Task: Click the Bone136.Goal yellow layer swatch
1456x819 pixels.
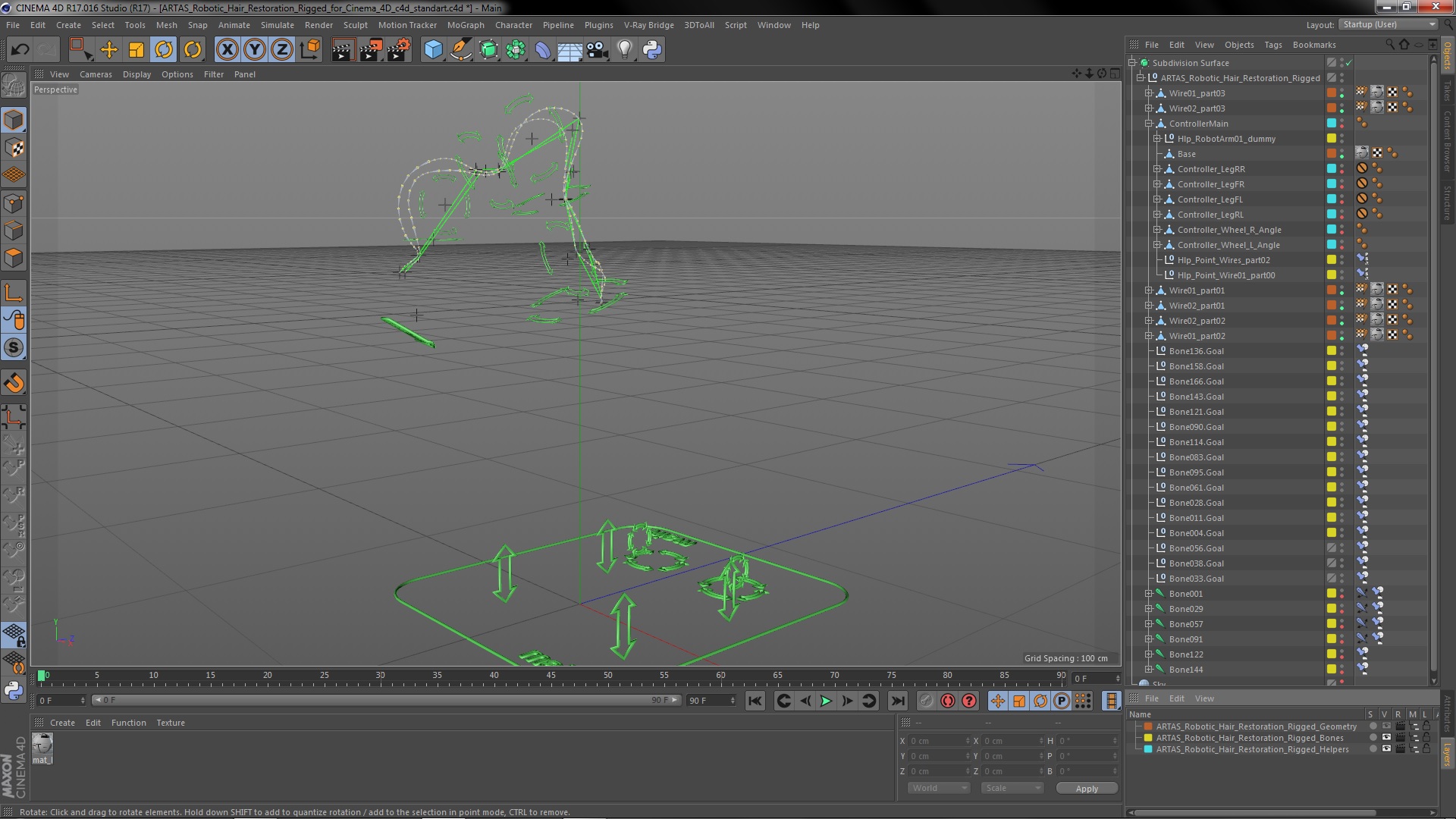Action: click(x=1331, y=351)
